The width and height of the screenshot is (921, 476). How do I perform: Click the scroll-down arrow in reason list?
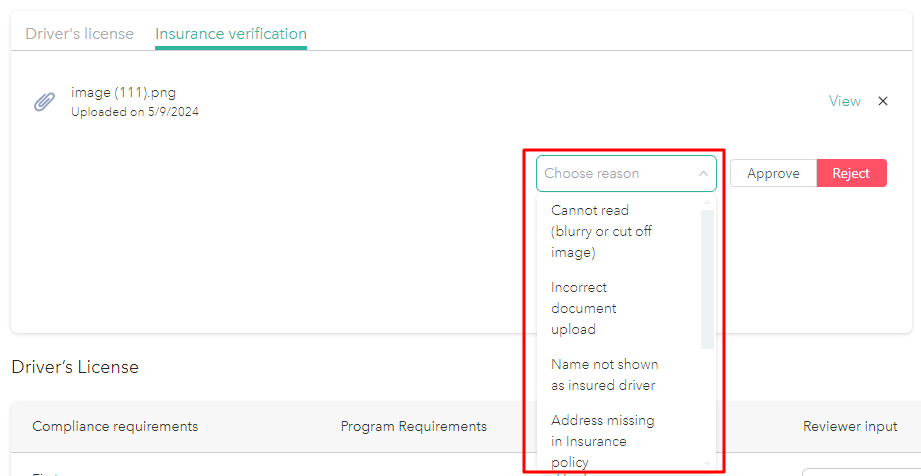(708, 464)
